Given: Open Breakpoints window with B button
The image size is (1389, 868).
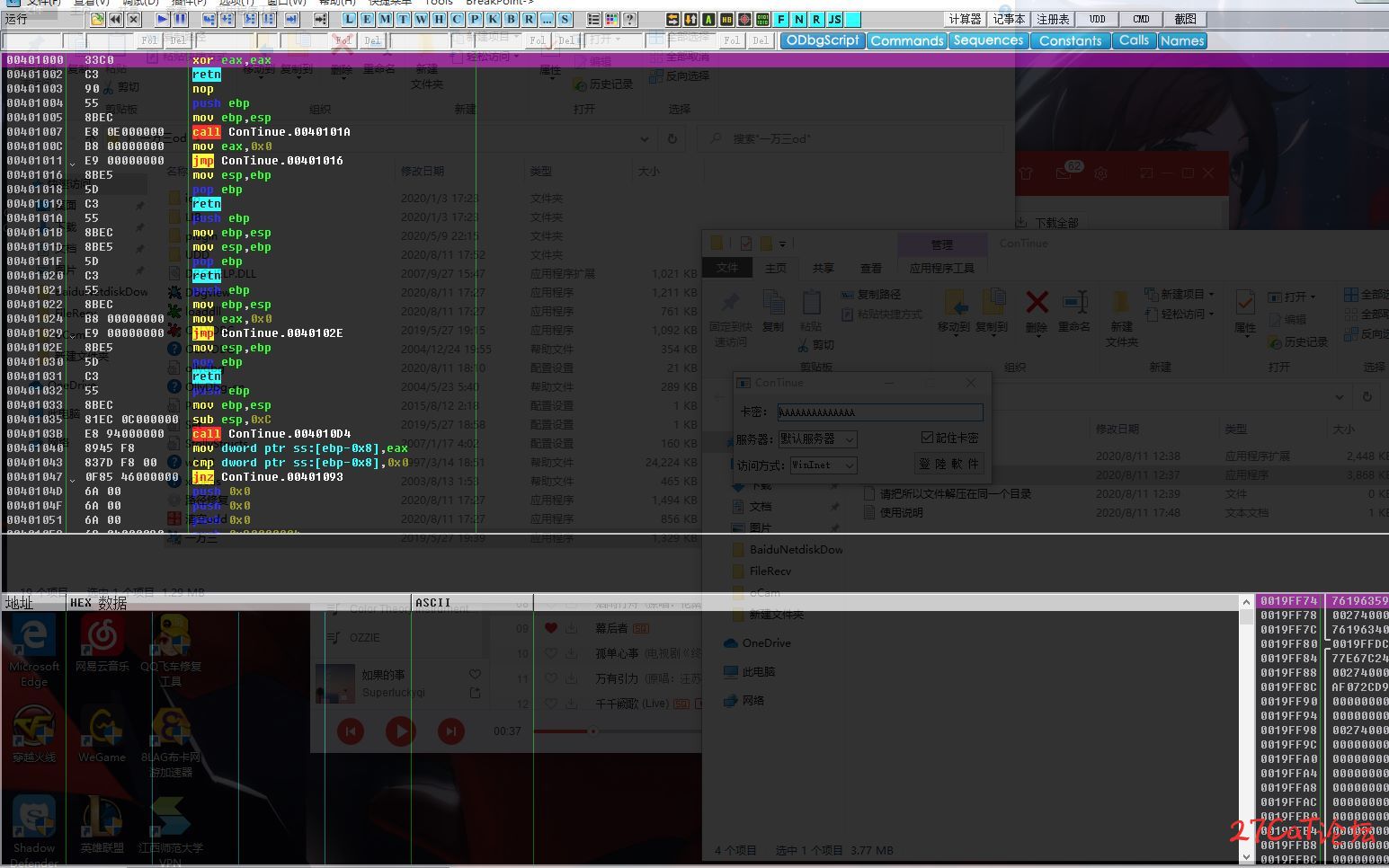Looking at the screenshot, I should (x=512, y=19).
